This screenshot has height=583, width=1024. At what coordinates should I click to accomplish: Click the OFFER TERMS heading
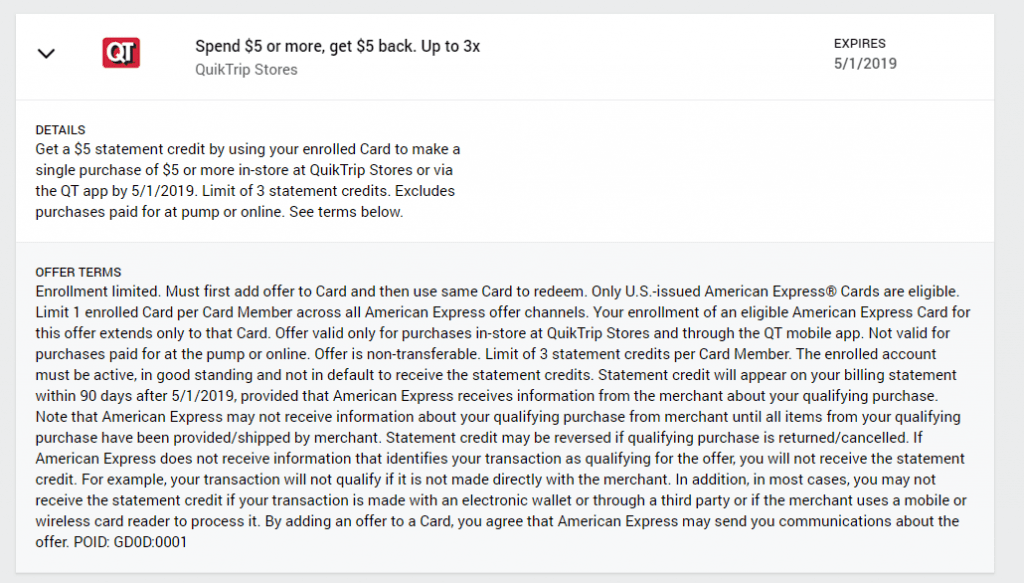(78, 272)
